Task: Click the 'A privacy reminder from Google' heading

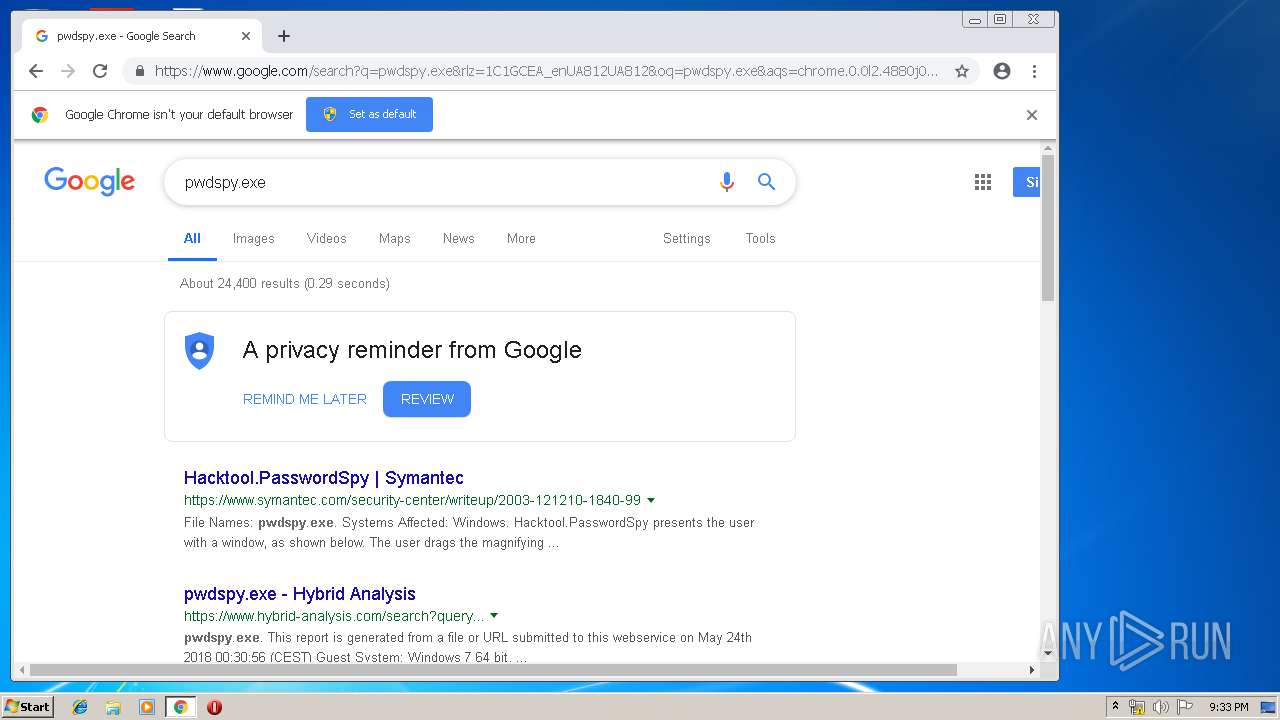Action: [412, 350]
